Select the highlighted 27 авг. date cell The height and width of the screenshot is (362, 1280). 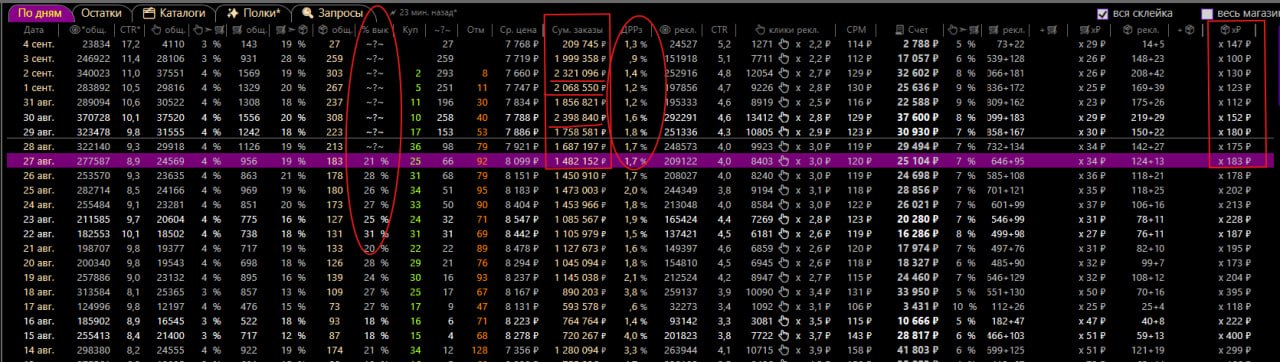40,161
